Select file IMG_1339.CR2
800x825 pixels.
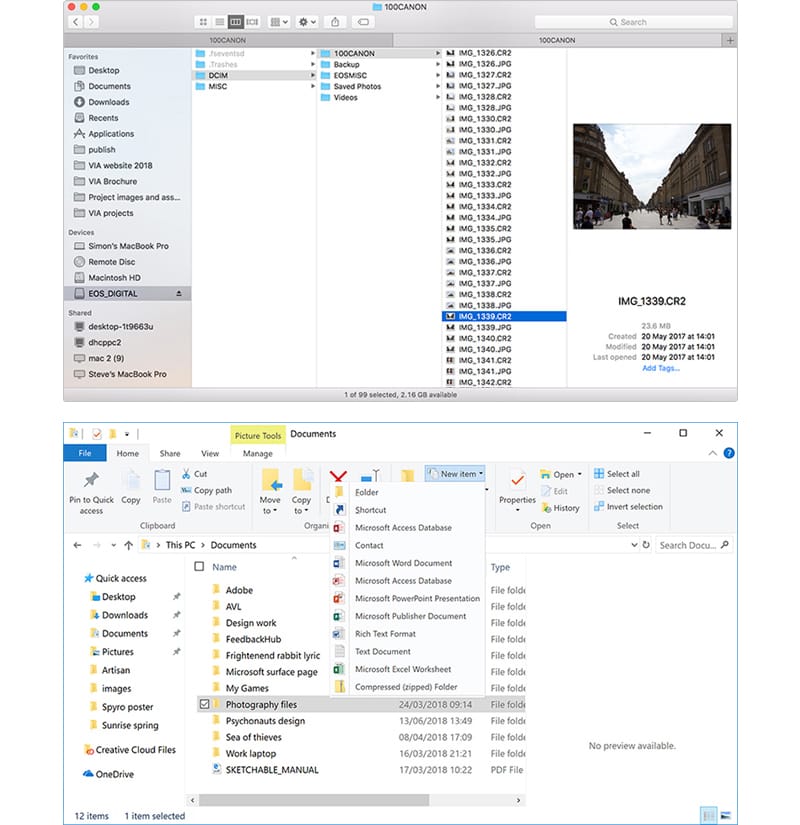click(504, 316)
